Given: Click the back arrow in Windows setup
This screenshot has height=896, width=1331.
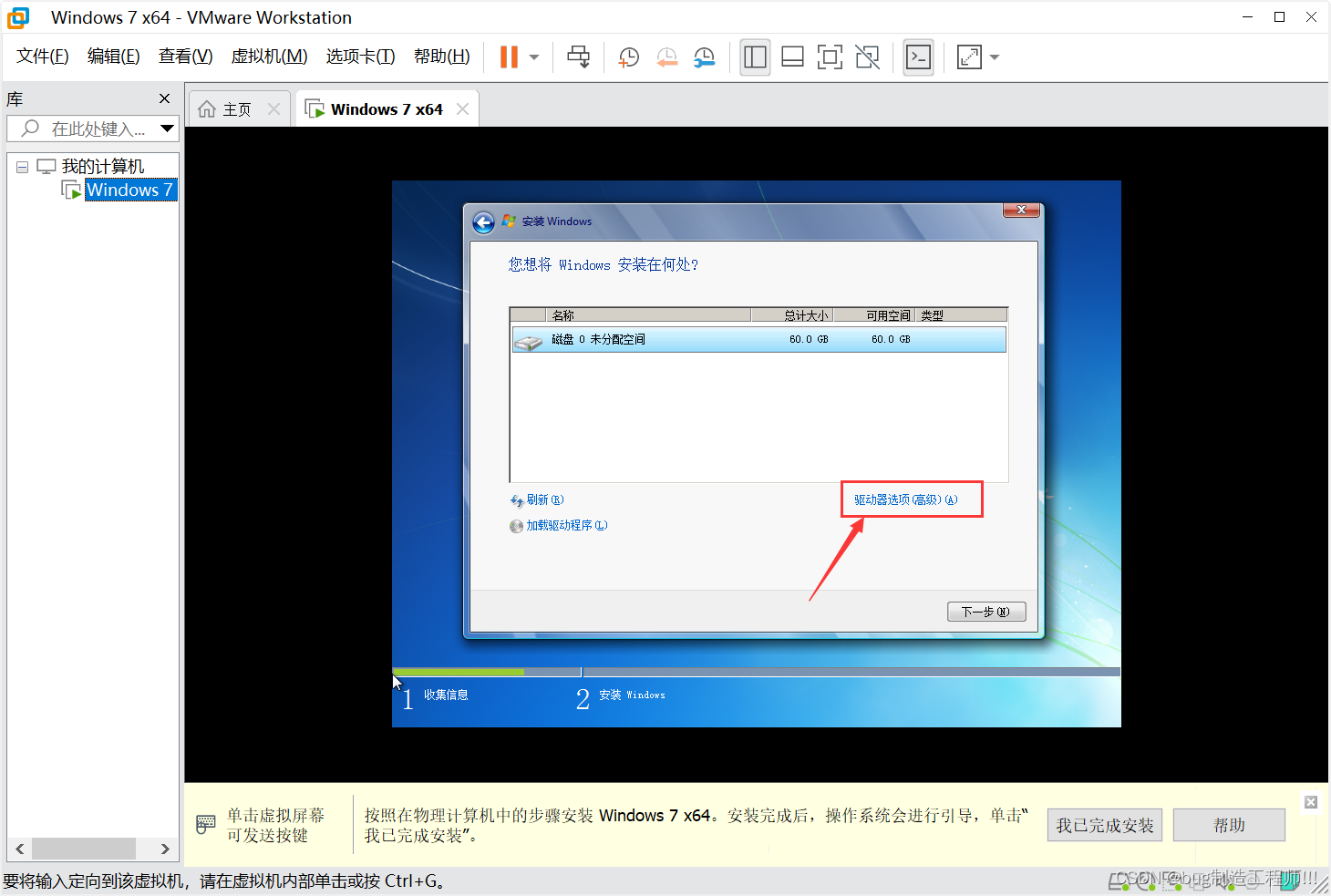Looking at the screenshot, I should coord(483,222).
